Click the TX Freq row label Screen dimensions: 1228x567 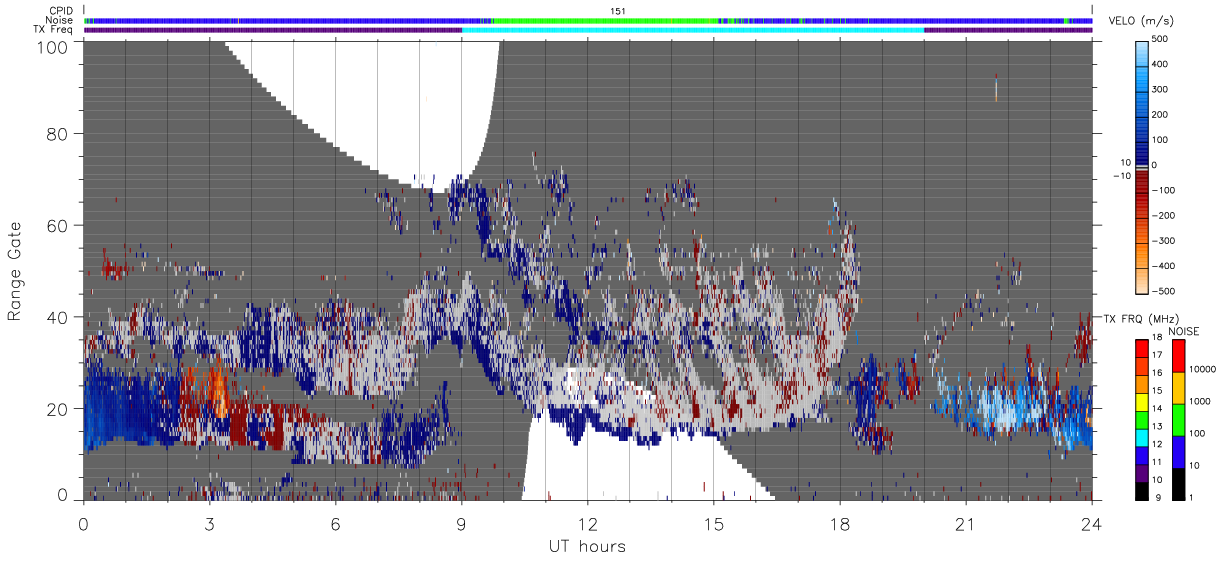click(x=54, y=30)
